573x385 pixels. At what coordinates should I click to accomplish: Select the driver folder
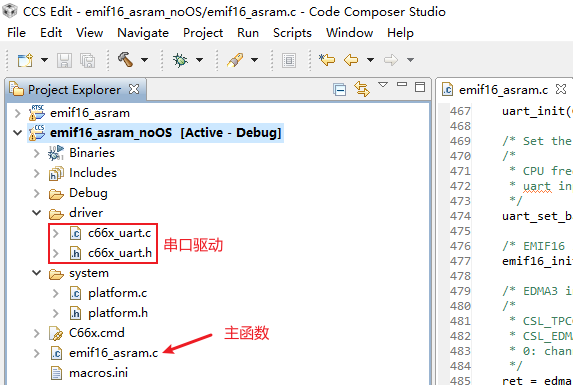click(x=86, y=213)
